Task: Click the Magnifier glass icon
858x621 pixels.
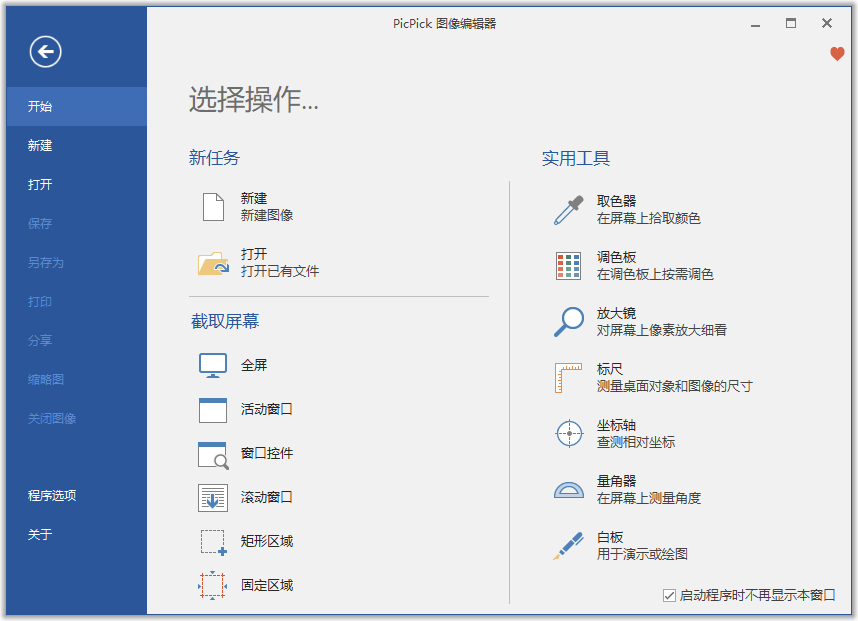Action: coord(569,322)
